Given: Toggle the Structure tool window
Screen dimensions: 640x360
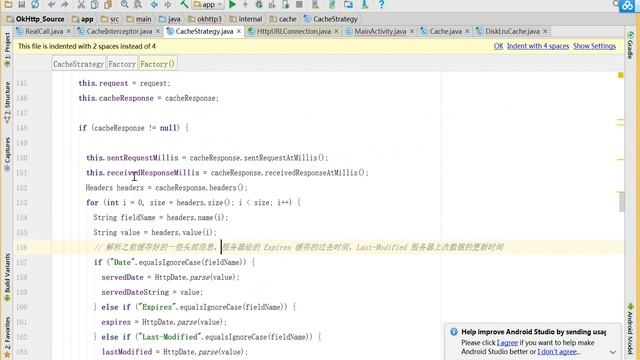Looking at the screenshot, I should pyautogui.click(x=7, y=102).
